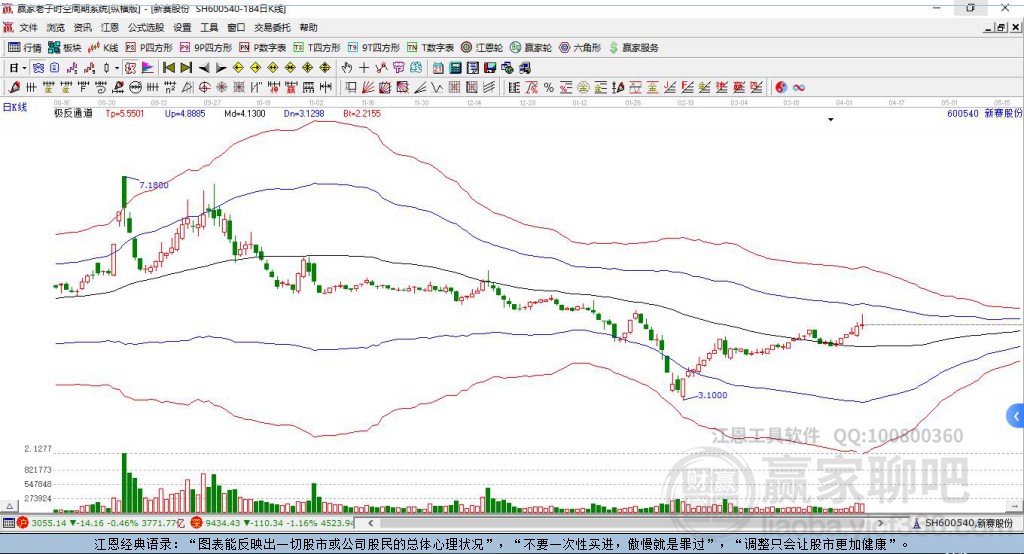Open the 江恩轮 Gann wheel
The image size is (1024, 554).
click(482, 48)
